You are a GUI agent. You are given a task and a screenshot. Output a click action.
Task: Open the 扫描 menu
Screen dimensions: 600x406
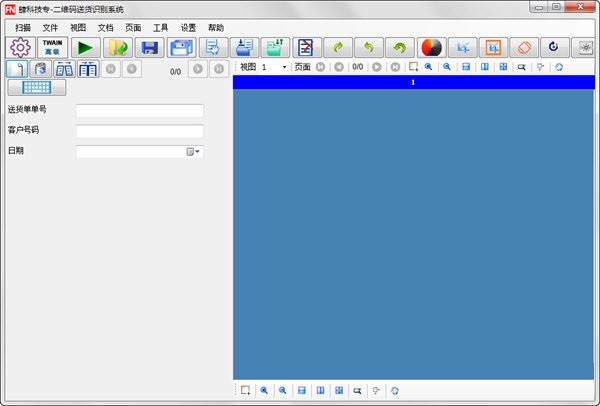coord(23,27)
